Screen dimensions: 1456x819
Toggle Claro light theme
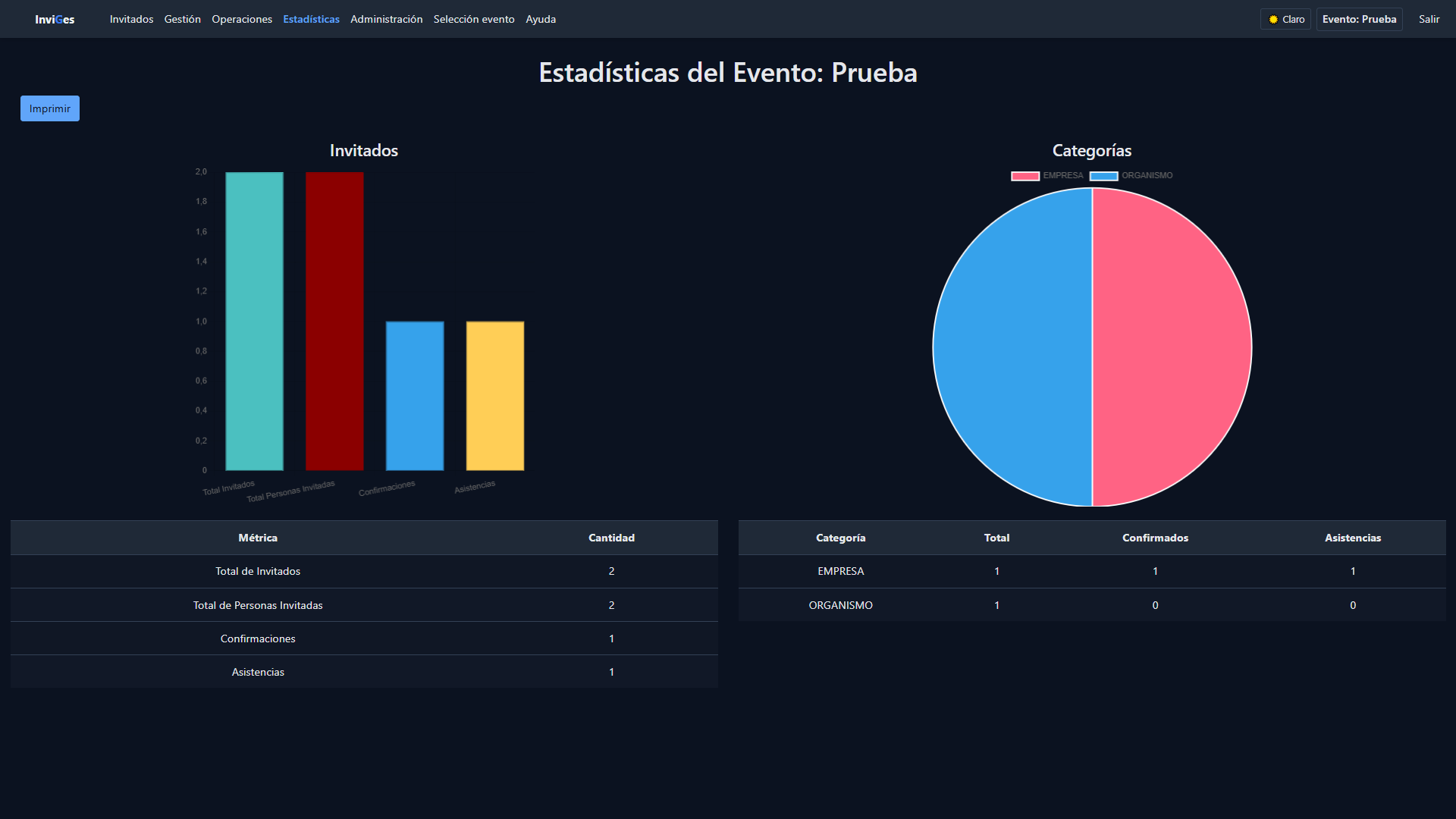click(1285, 19)
